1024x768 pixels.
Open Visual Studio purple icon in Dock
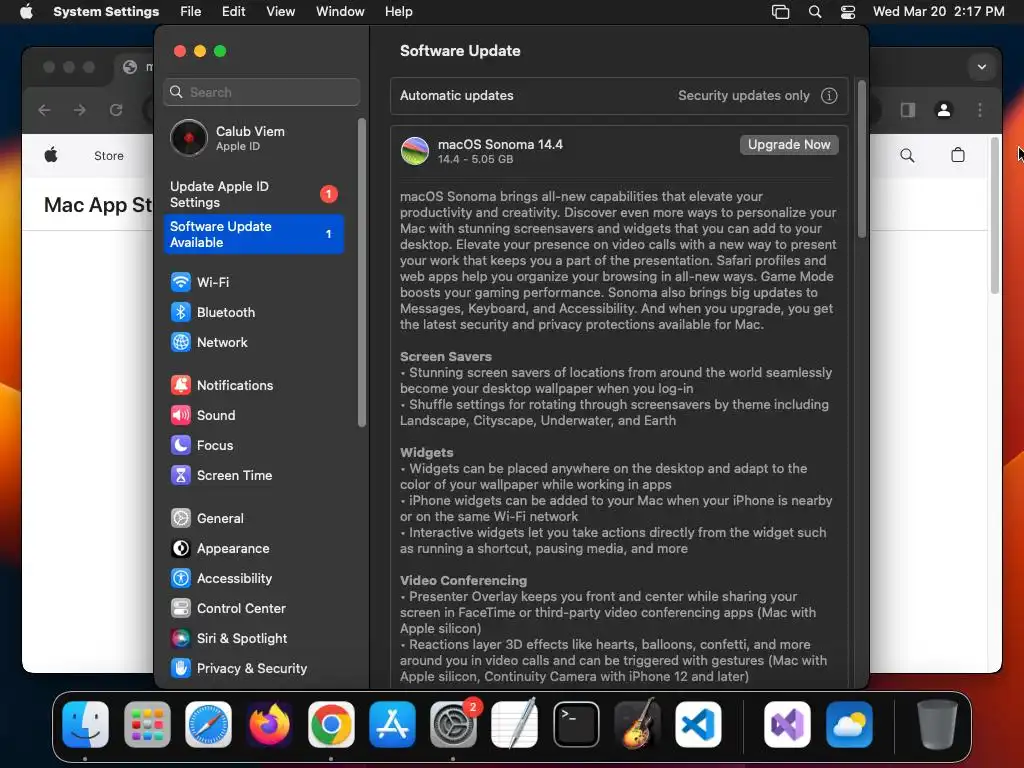point(788,725)
